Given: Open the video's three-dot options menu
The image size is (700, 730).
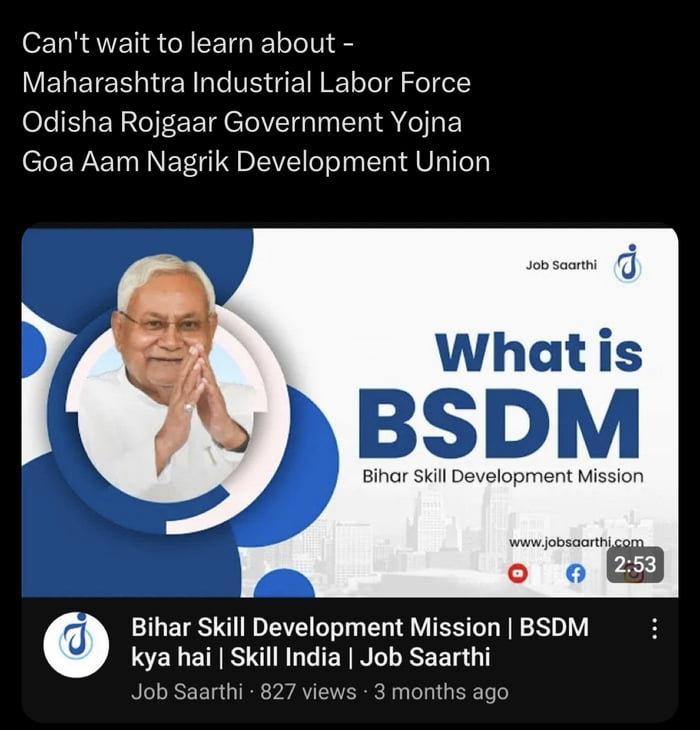Looking at the screenshot, I should (654, 629).
